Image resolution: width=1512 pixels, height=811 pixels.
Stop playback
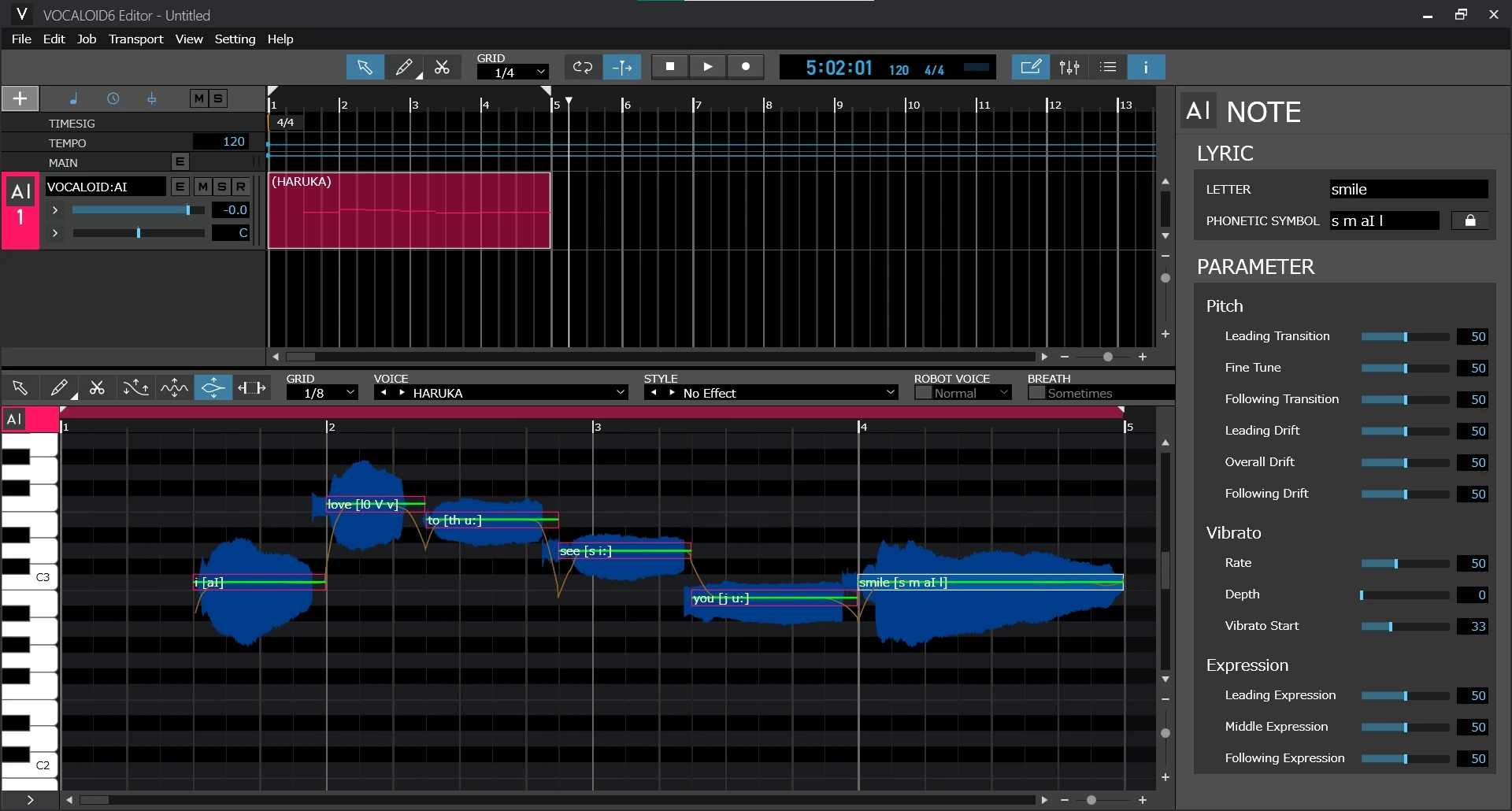[670, 67]
